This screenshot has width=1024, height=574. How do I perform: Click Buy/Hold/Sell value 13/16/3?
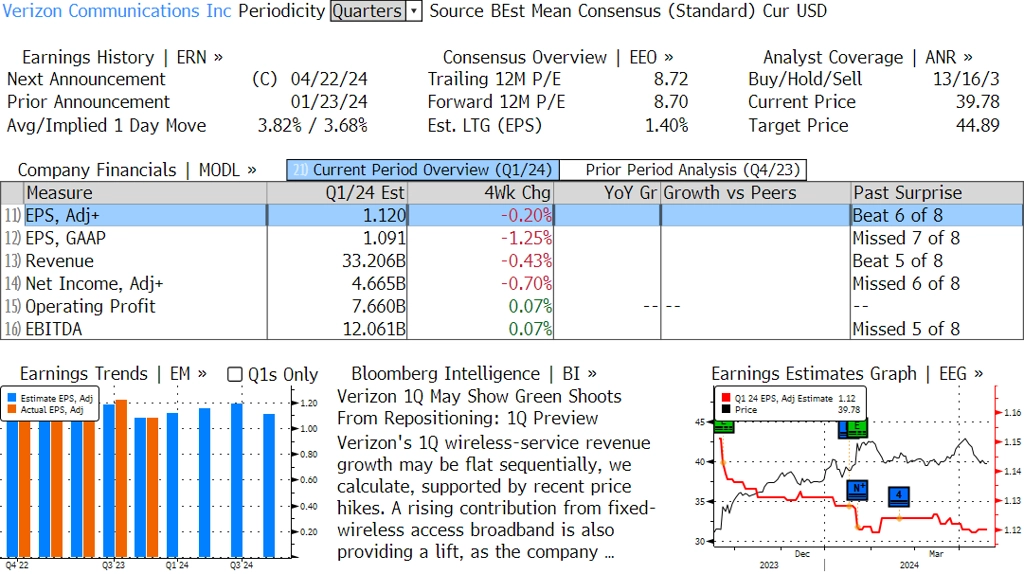pyautogui.click(x=966, y=79)
